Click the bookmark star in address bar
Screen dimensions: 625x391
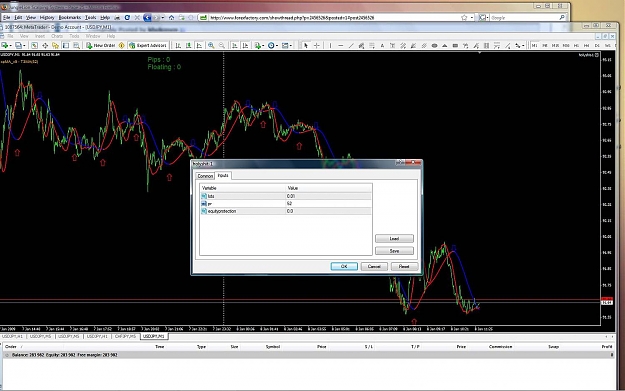pyautogui.click(x=464, y=18)
